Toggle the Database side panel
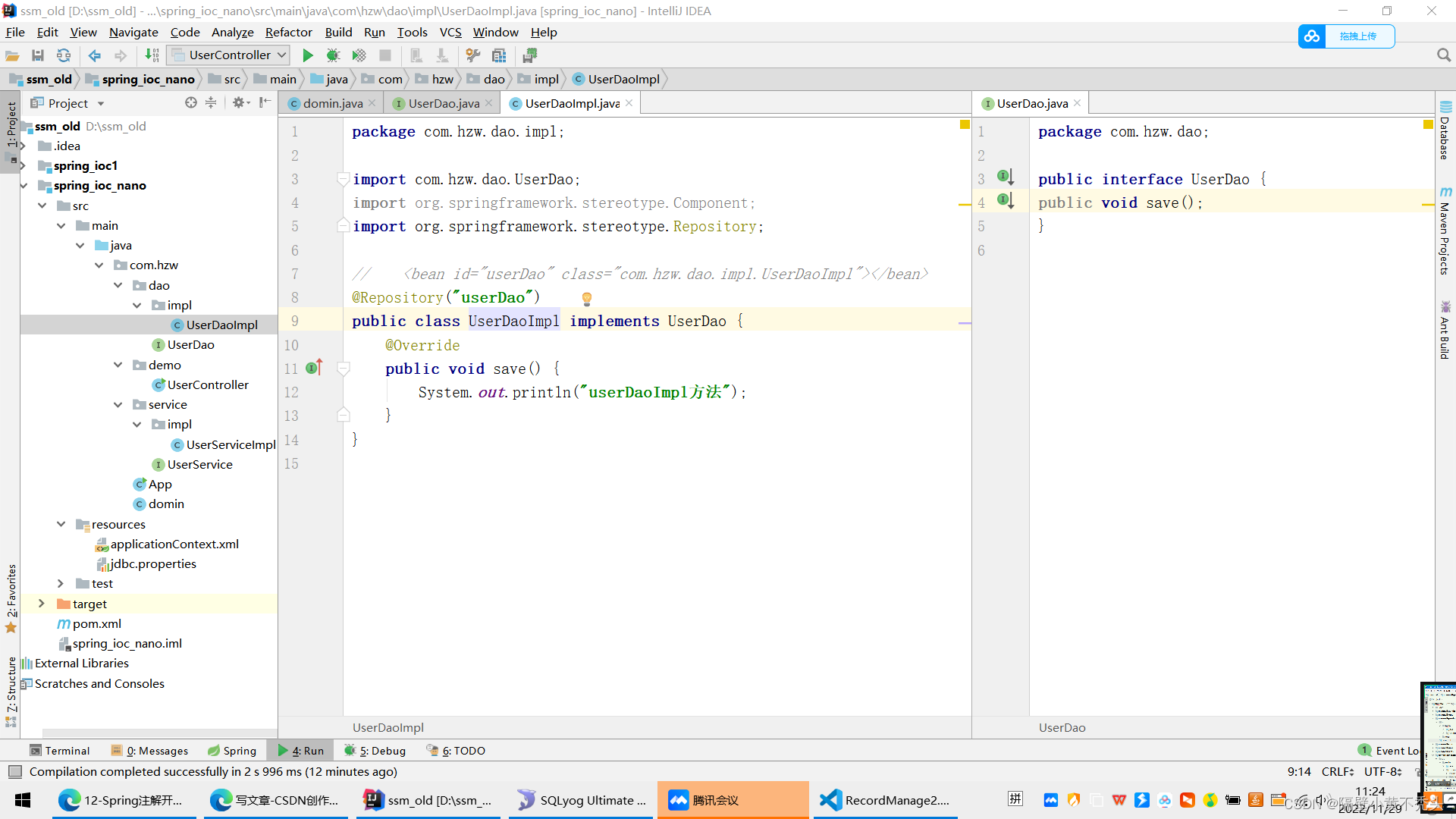The height and width of the screenshot is (819, 1456). [1445, 130]
